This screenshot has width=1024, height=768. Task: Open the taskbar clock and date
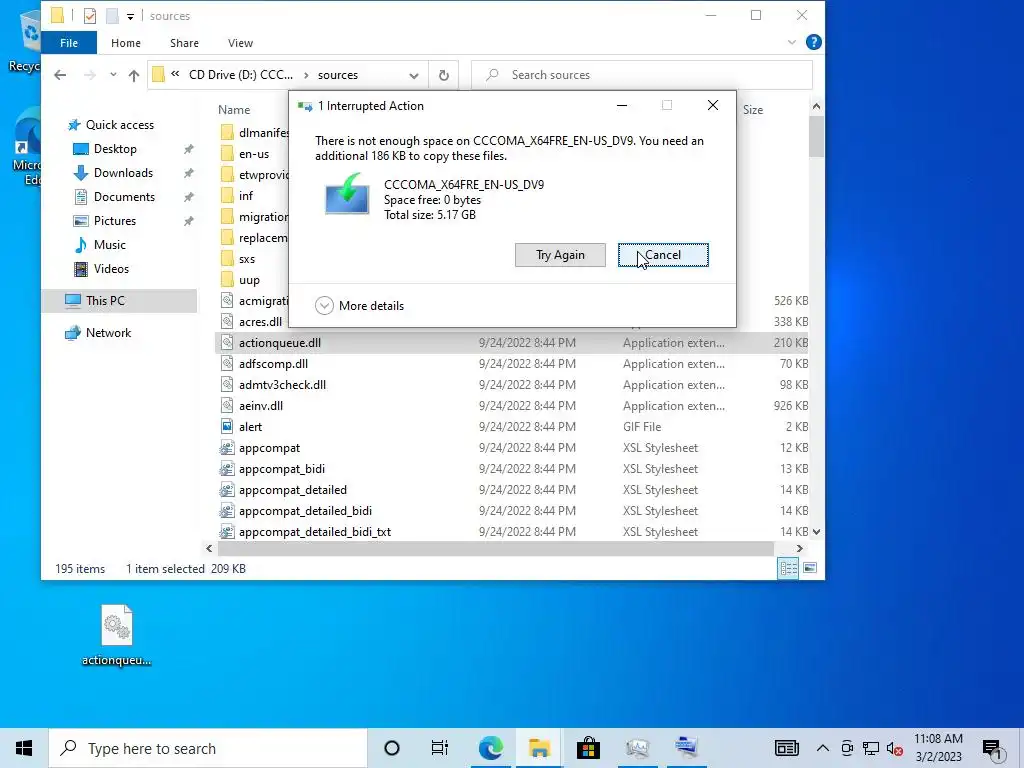click(x=938, y=748)
